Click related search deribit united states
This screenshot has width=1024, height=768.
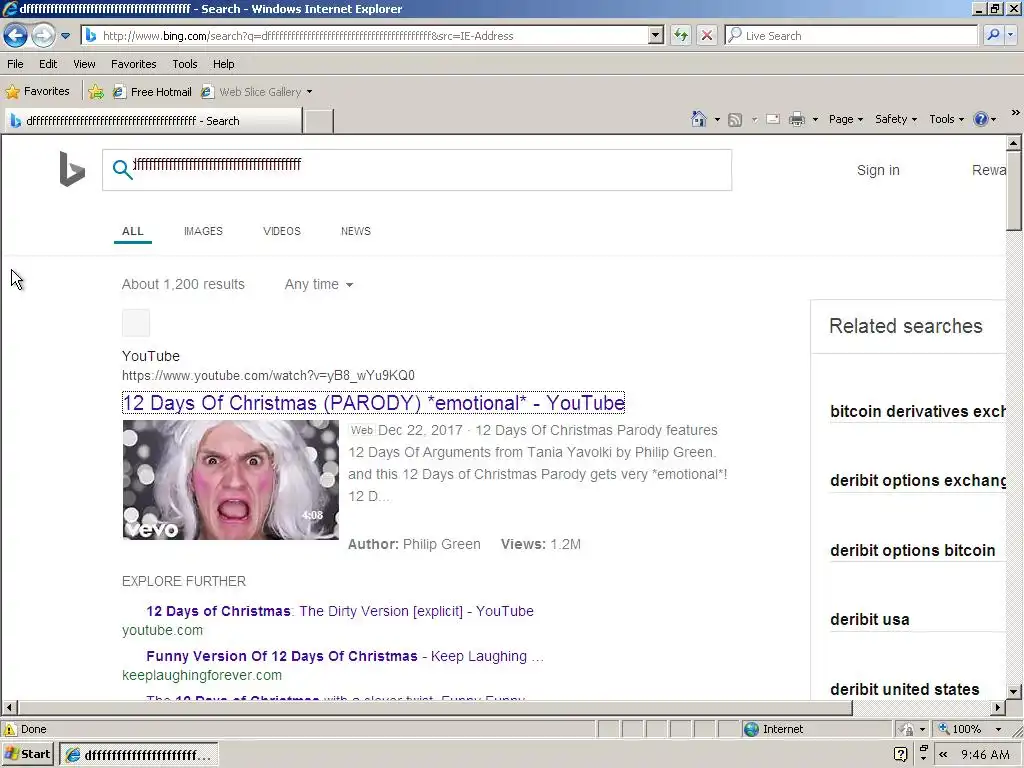coord(904,690)
